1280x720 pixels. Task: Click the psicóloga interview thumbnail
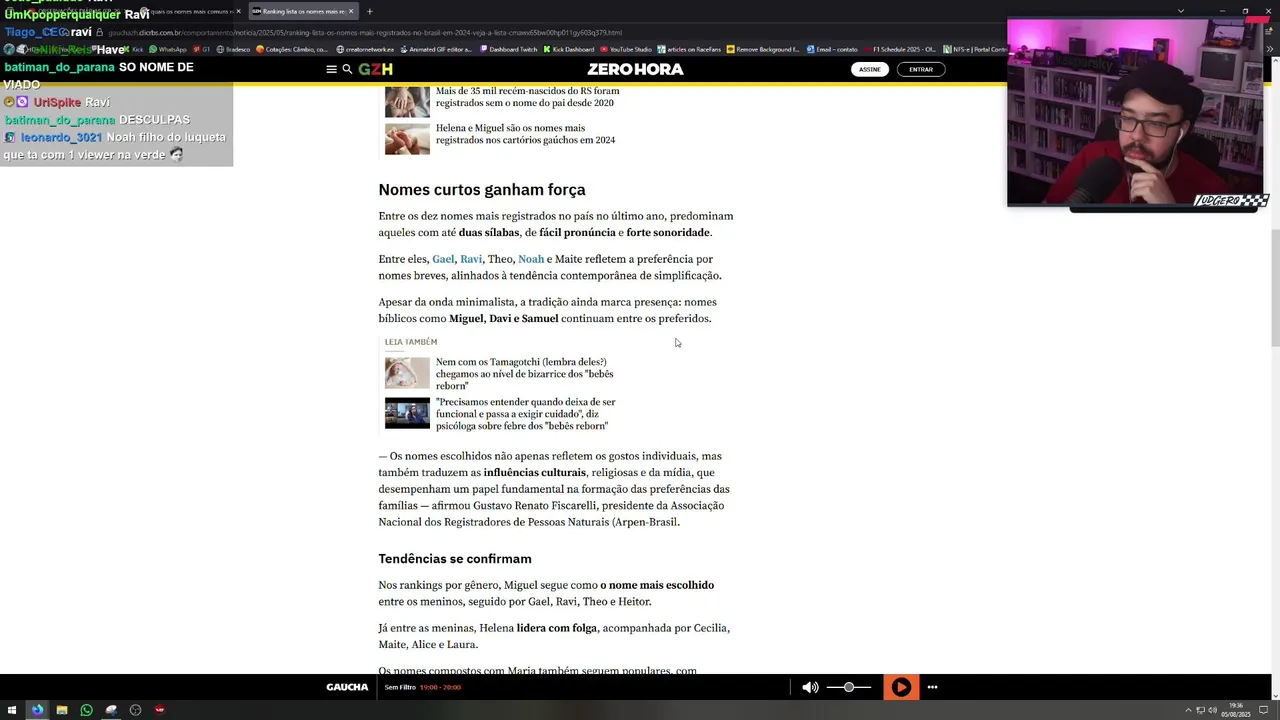[407, 413]
